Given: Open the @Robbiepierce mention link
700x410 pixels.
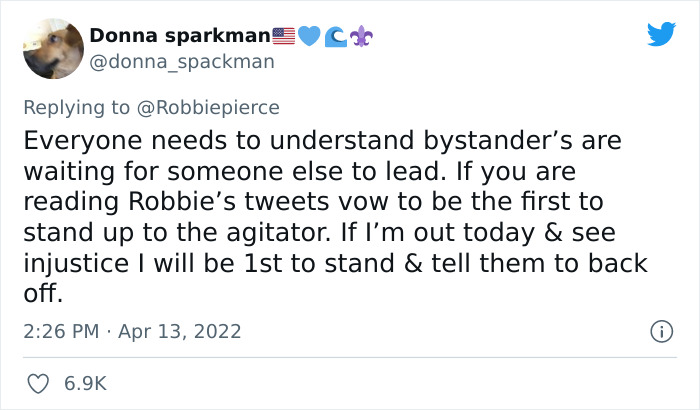Looking at the screenshot, I should click(215, 107).
